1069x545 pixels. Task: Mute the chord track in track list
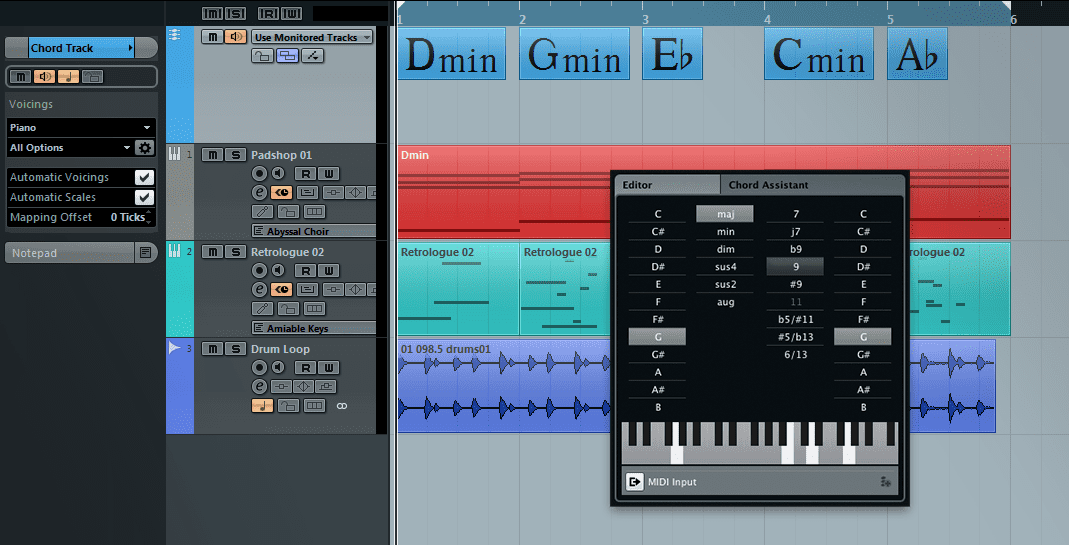(x=213, y=37)
